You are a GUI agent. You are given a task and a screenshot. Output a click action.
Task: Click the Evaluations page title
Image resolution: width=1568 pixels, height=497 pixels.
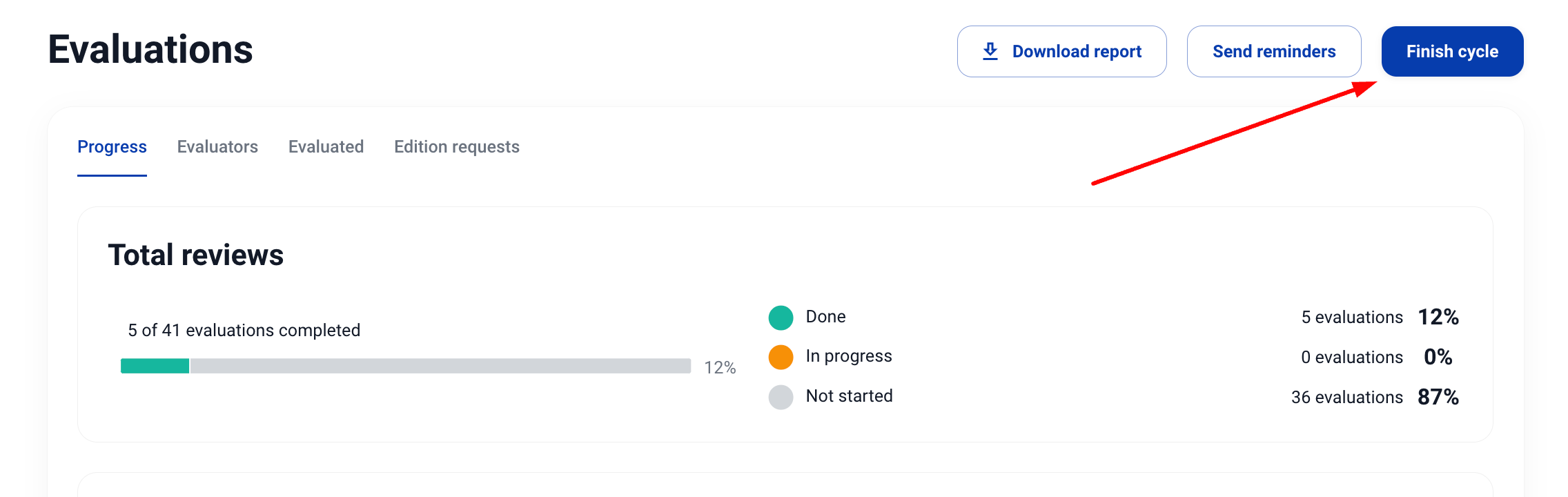click(x=150, y=50)
